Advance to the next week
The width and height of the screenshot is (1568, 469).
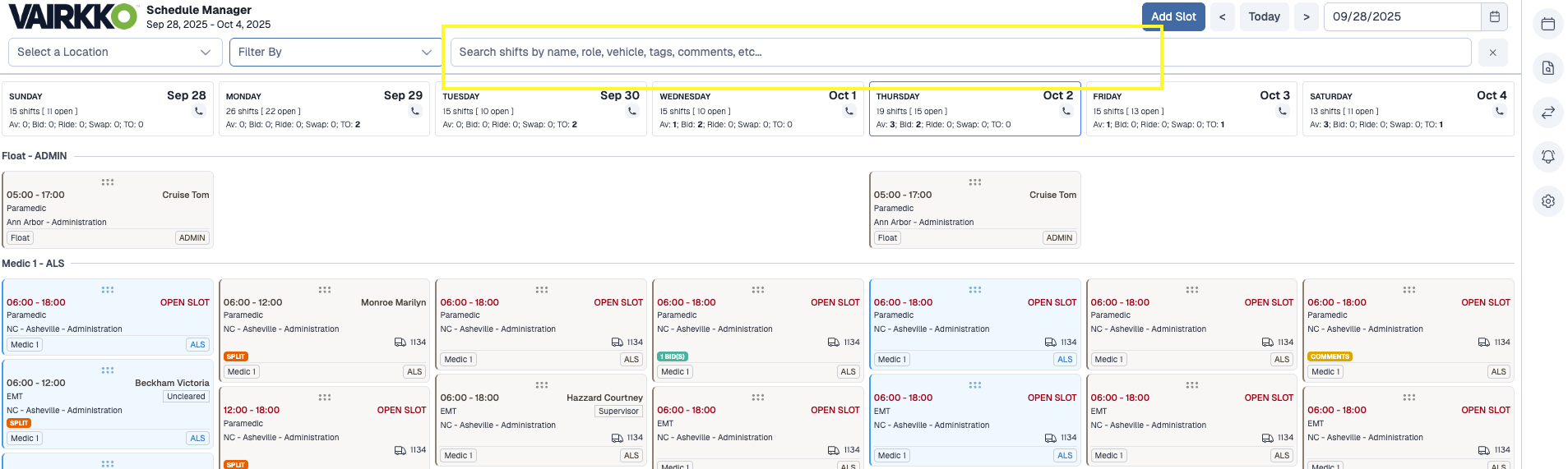pos(1306,16)
